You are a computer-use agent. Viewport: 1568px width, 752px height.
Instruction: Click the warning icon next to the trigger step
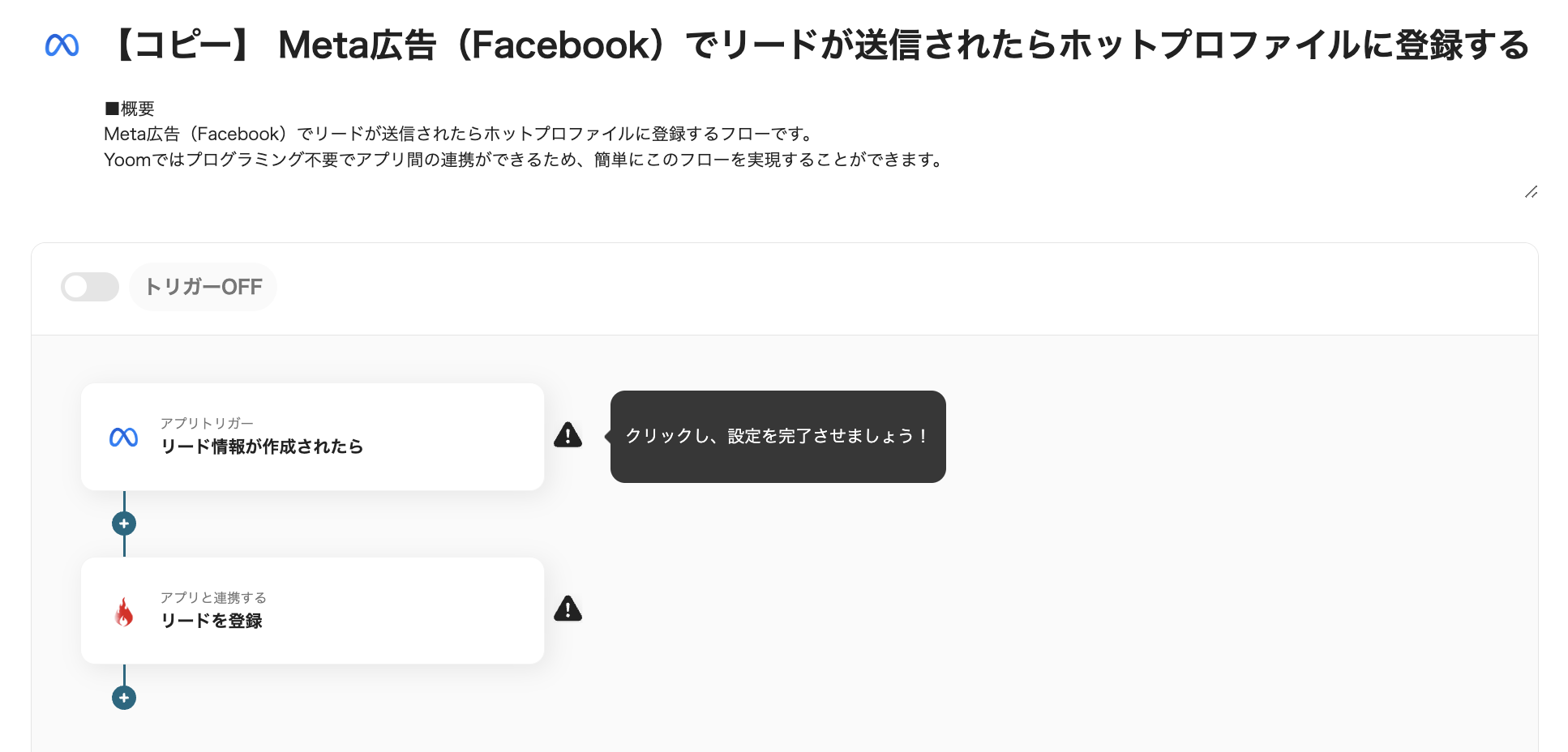[568, 436]
